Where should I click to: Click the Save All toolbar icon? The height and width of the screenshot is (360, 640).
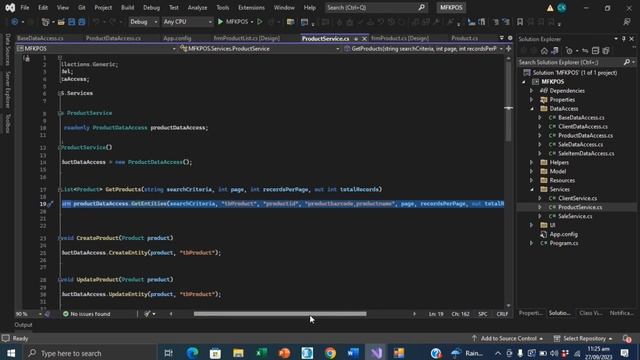(82, 22)
